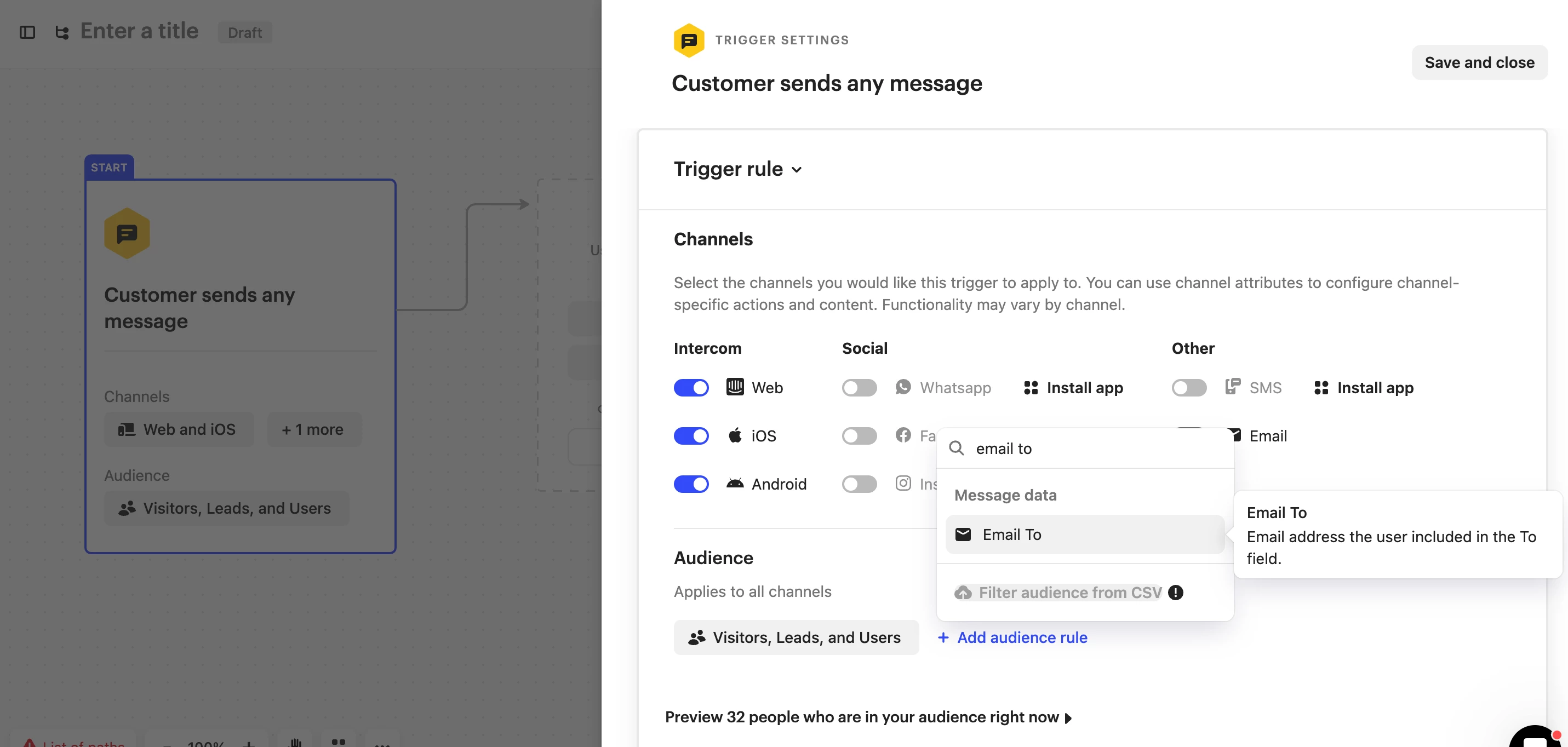Click the Web and iOS chip on canvas
The image size is (1568, 747).
point(179,429)
